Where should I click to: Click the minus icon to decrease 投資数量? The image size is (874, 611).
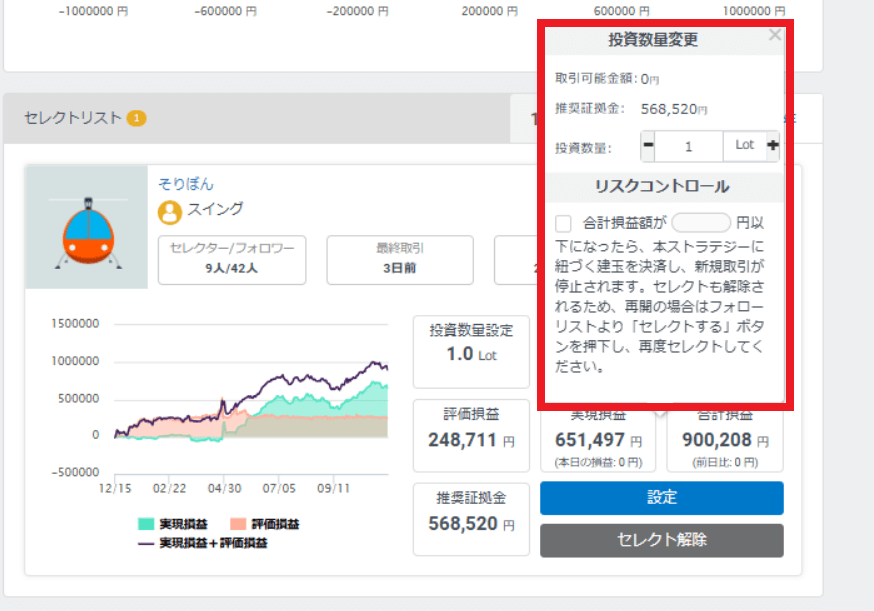click(x=647, y=146)
